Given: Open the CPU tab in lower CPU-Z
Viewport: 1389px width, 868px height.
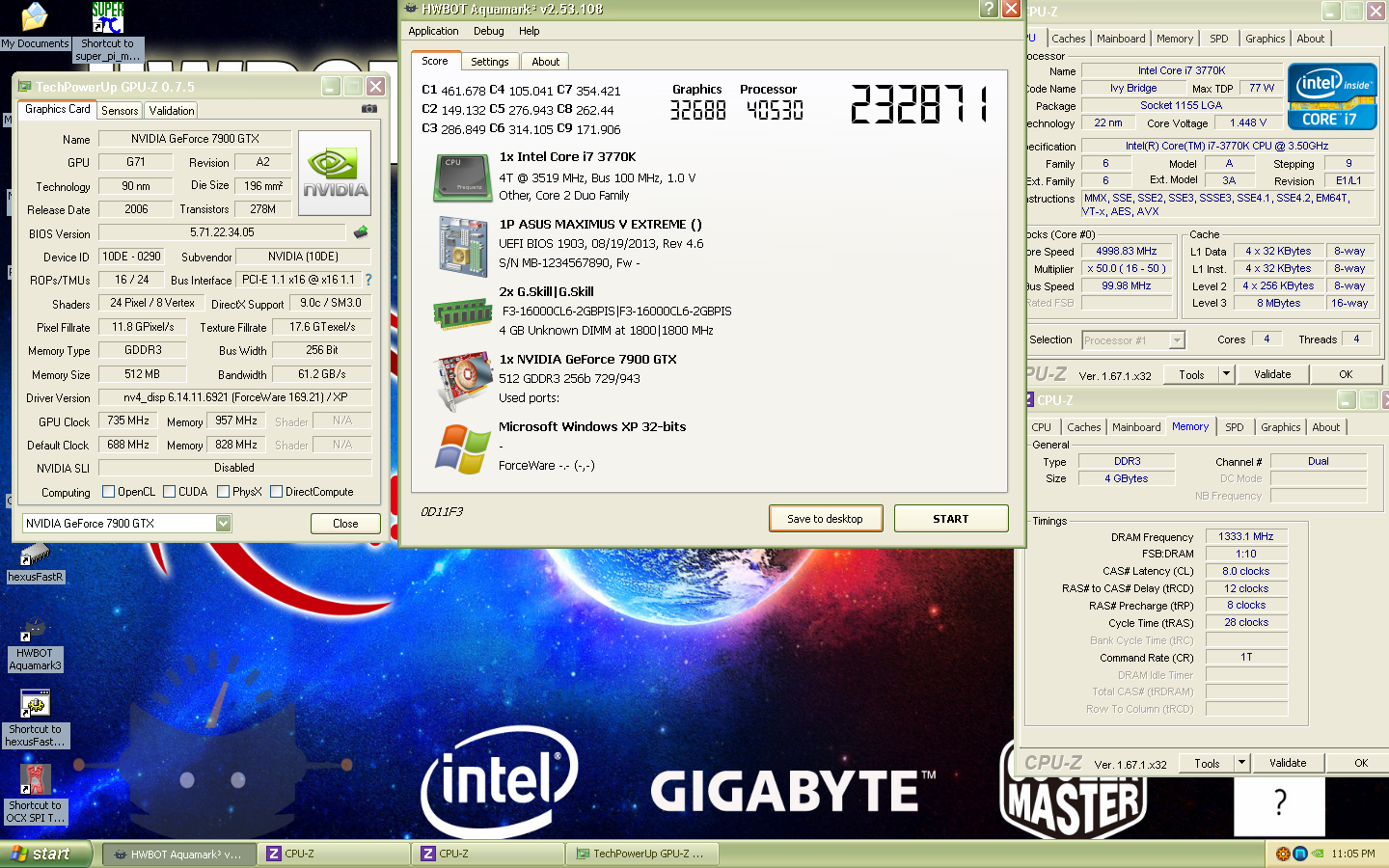Looking at the screenshot, I should point(1042,427).
